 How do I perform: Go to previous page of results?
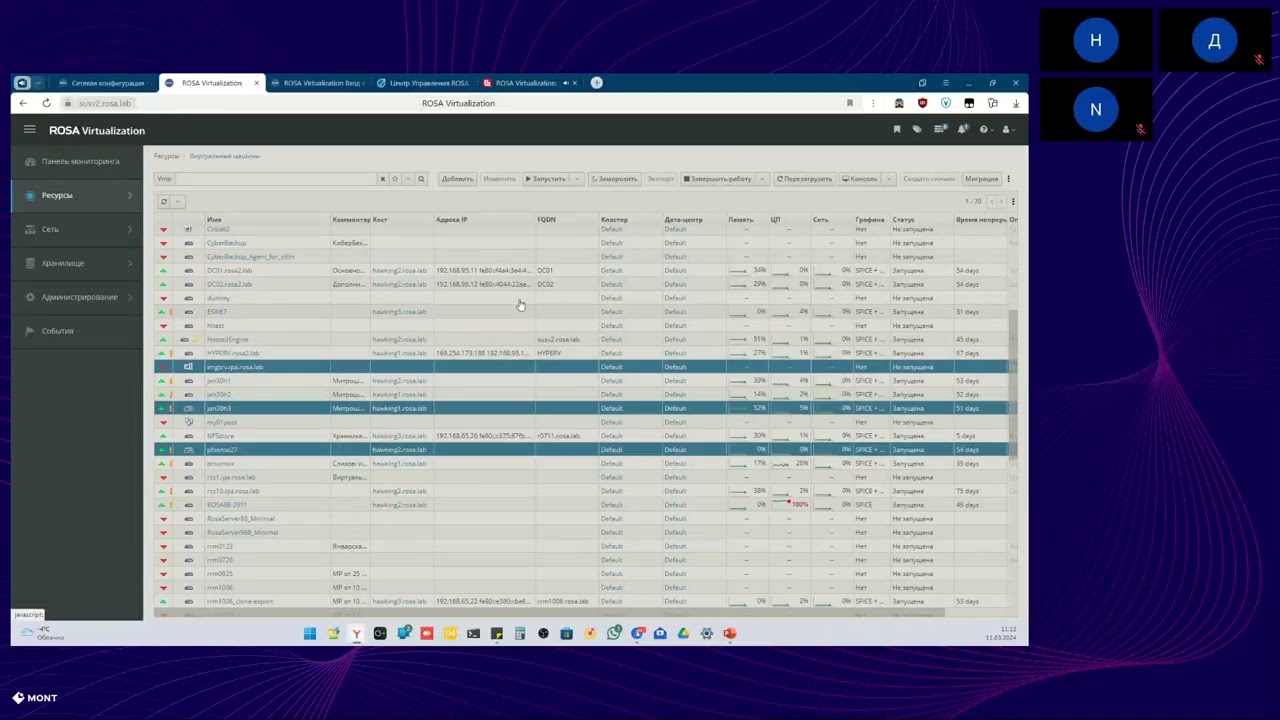pyautogui.click(x=990, y=201)
